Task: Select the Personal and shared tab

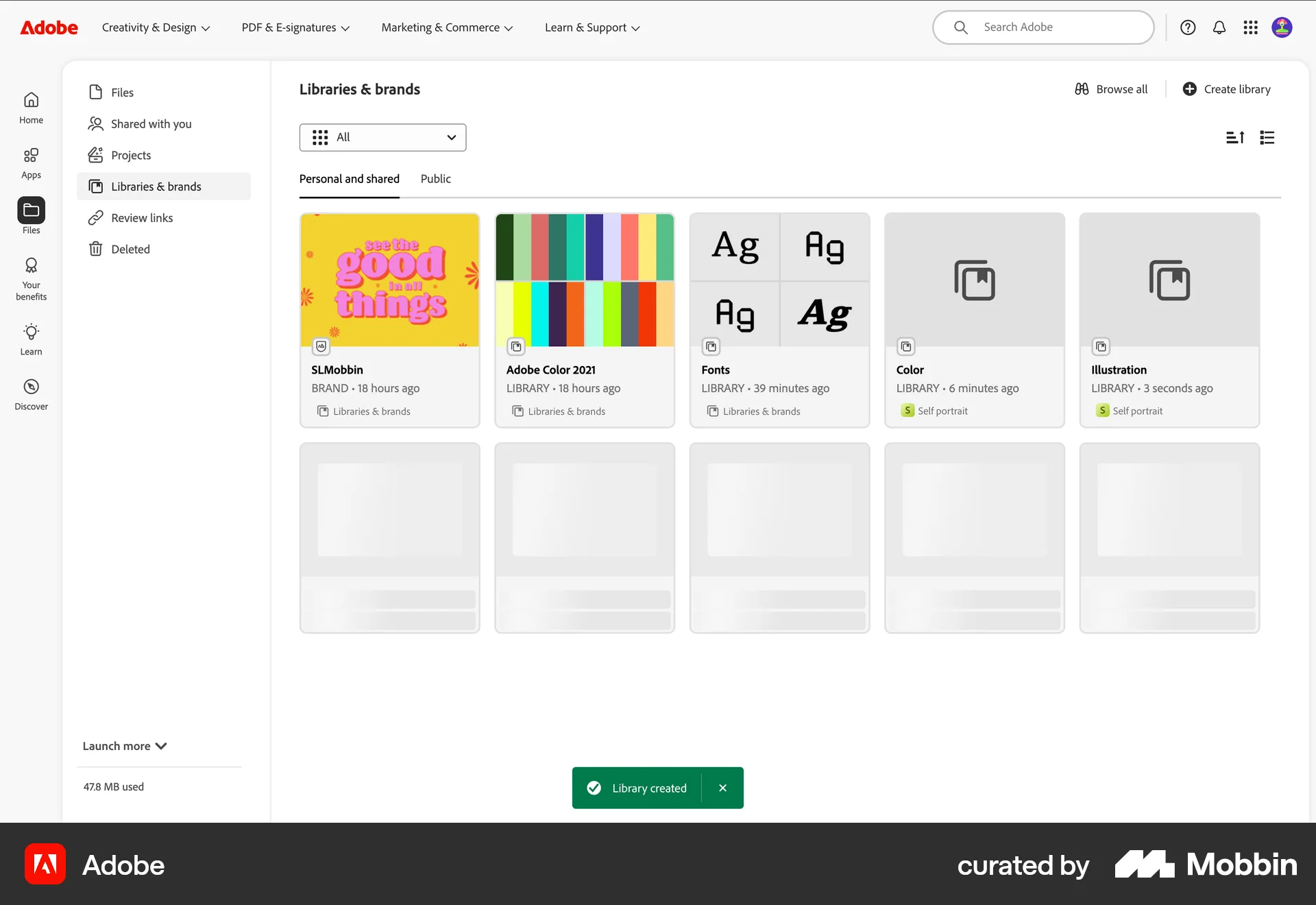Action: (x=349, y=179)
